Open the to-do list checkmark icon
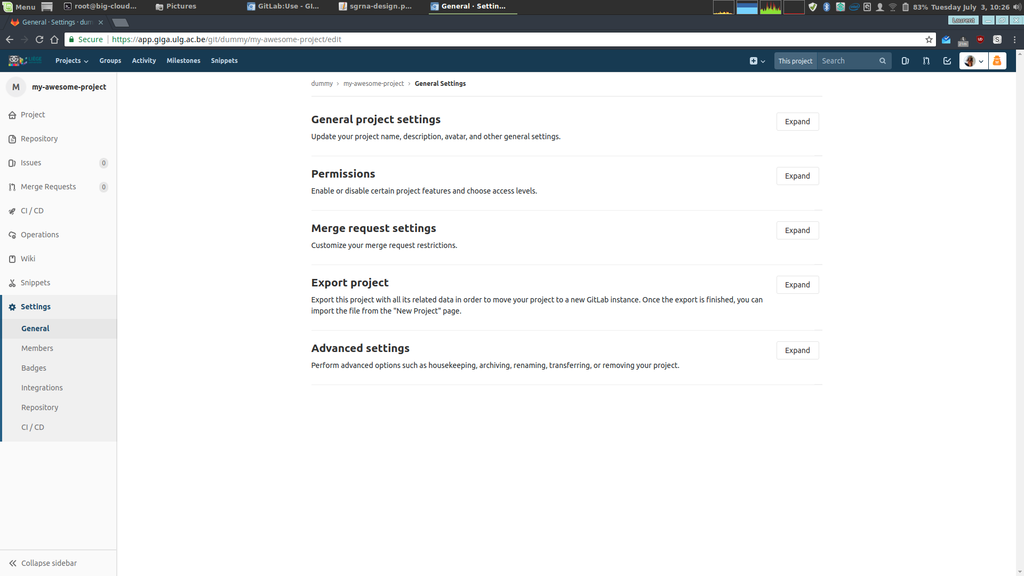The image size is (1024, 576). (x=947, y=61)
